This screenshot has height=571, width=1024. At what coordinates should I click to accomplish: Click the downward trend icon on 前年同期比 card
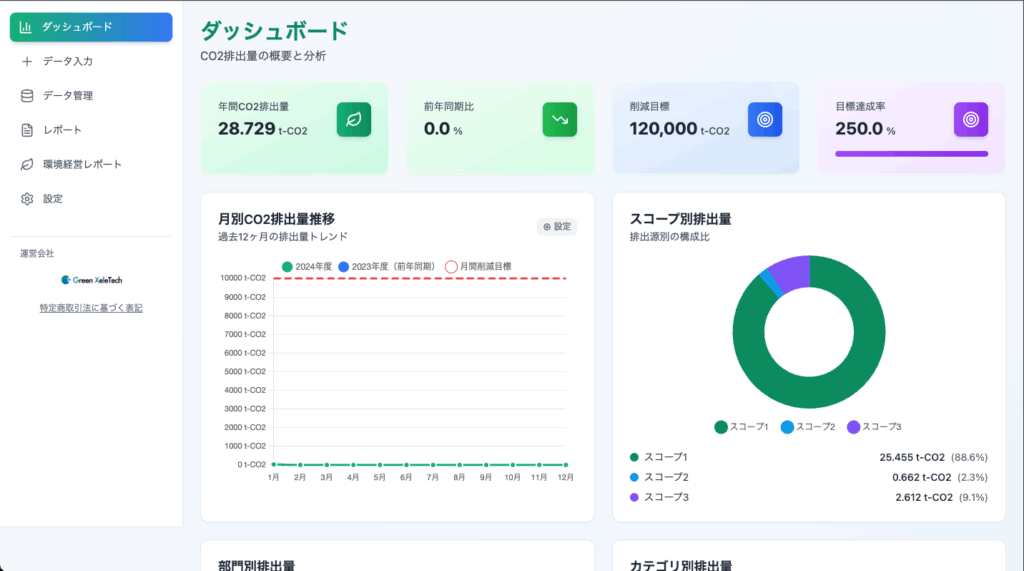[x=559, y=119]
